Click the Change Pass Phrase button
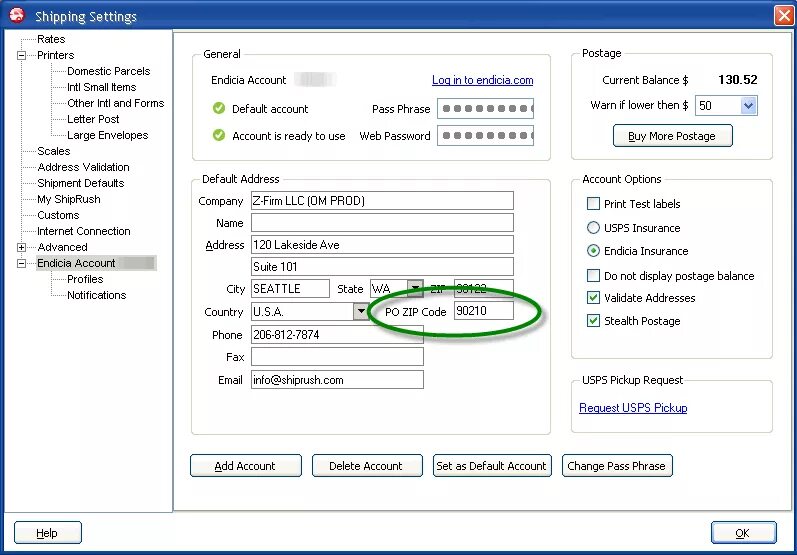Viewport: 797px width, 555px height. pyautogui.click(x=617, y=466)
